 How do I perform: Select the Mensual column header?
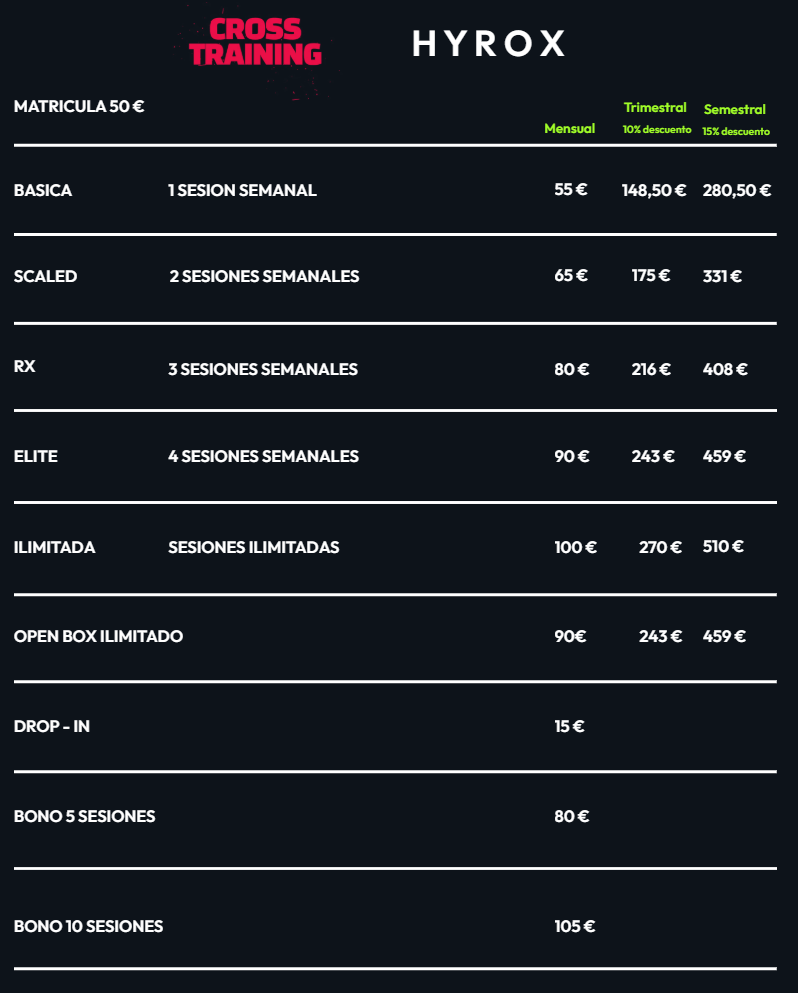click(x=569, y=129)
